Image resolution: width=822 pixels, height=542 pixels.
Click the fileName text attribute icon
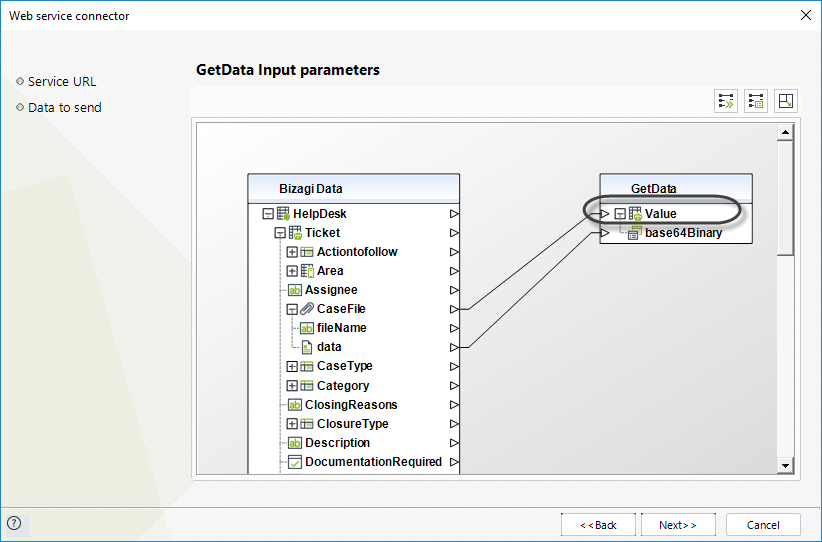pyautogui.click(x=307, y=328)
